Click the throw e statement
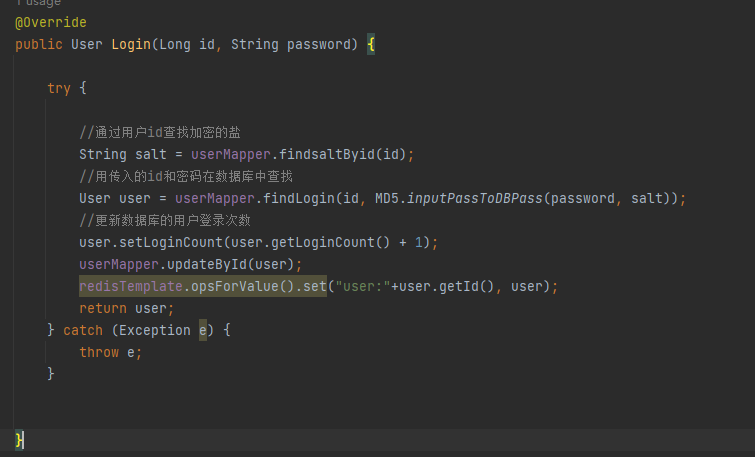 110,352
